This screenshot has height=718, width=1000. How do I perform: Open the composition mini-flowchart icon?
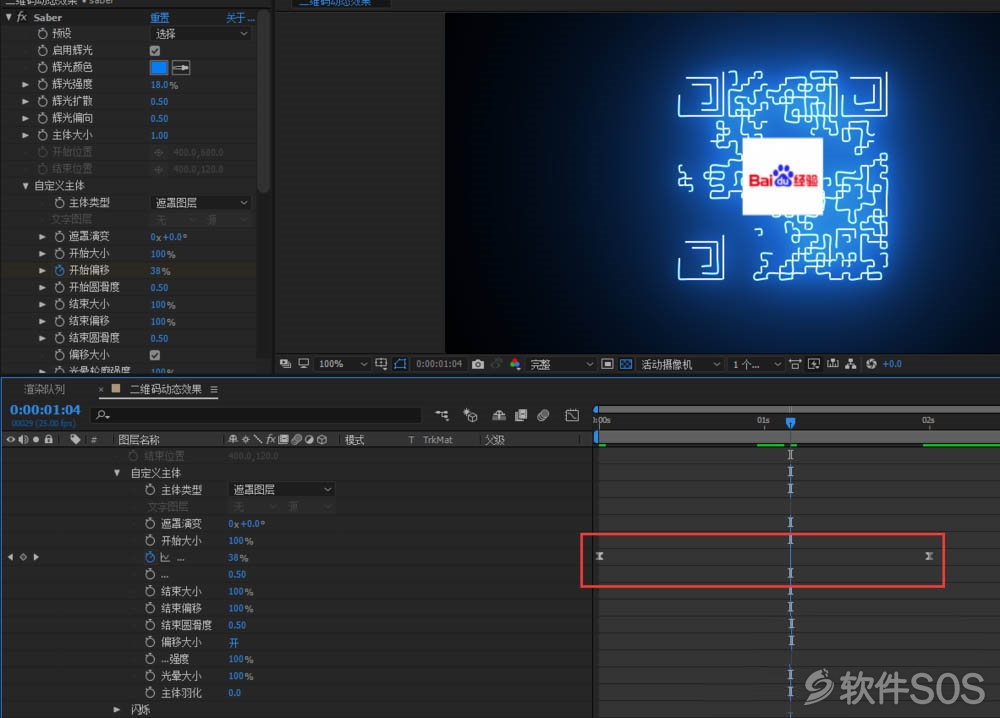(441, 415)
